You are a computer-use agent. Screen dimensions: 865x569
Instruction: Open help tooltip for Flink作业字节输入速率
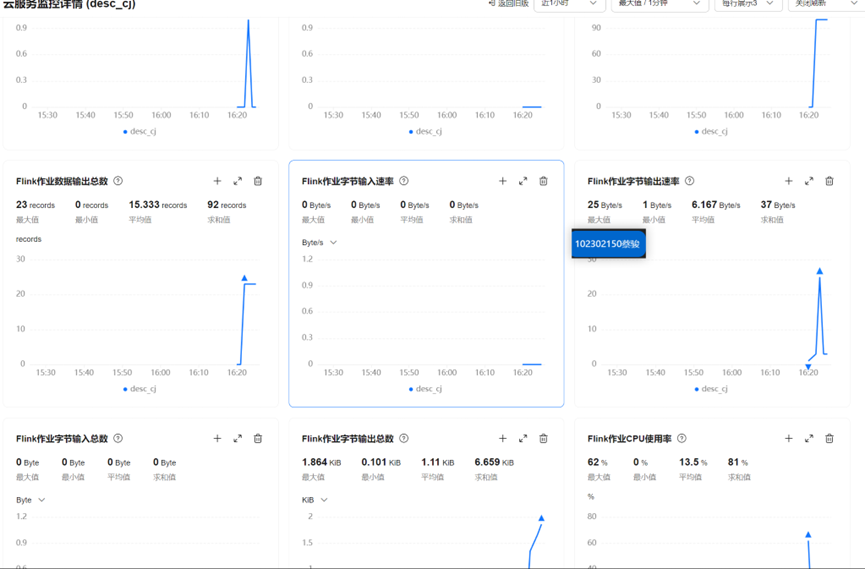(404, 181)
